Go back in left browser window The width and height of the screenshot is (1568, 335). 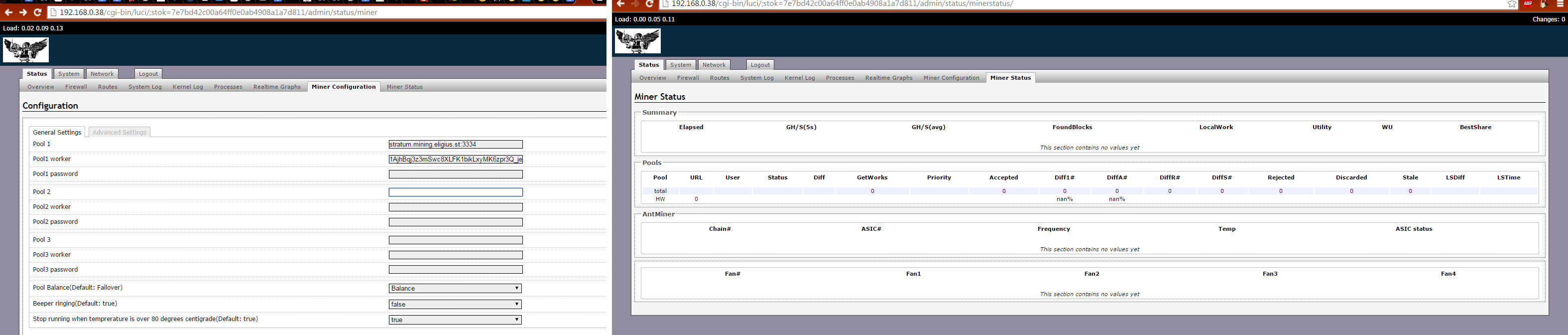[x=8, y=12]
